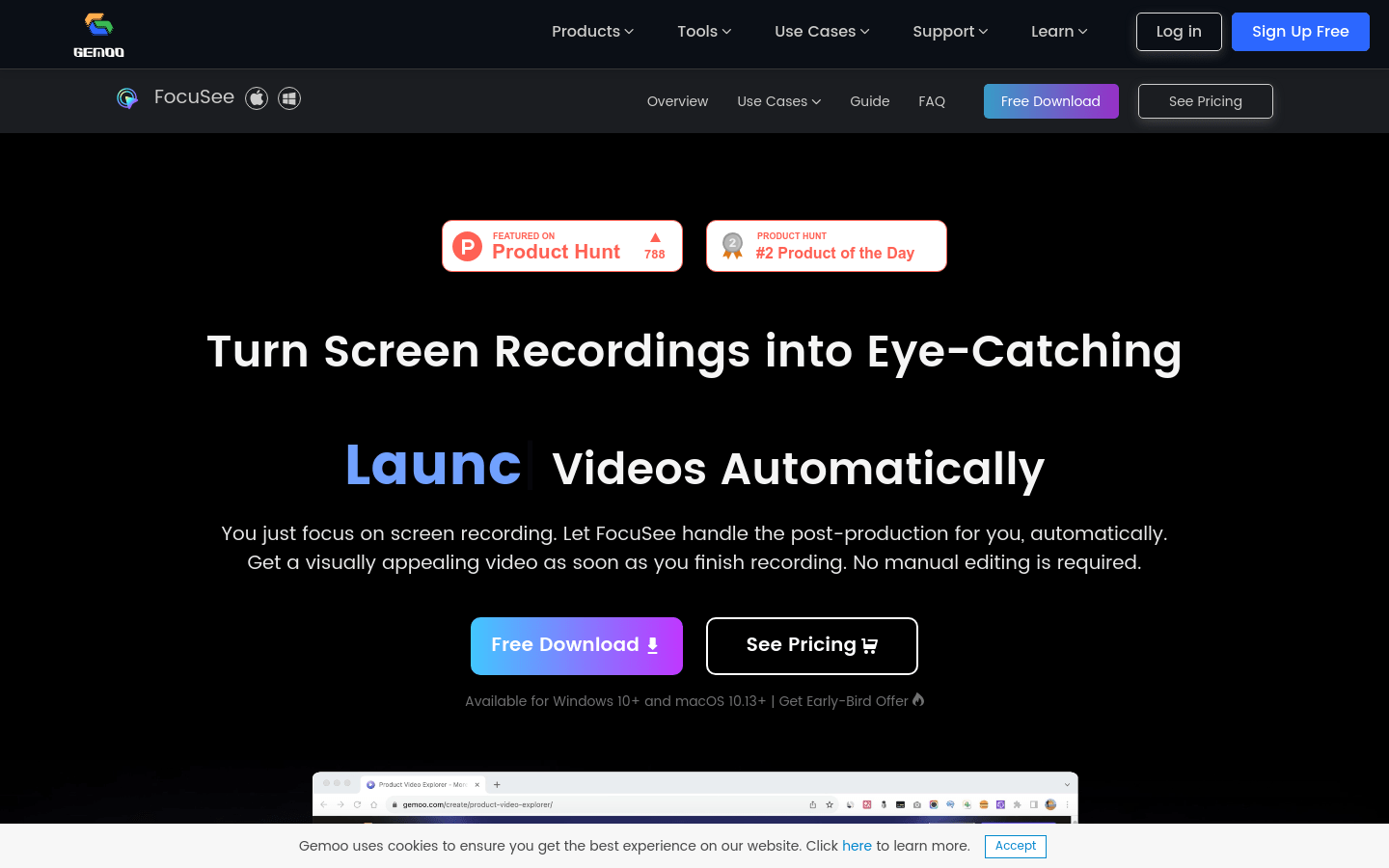Click the browser demo preview image
The width and height of the screenshot is (1389, 868).
pyautogui.click(x=694, y=798)
